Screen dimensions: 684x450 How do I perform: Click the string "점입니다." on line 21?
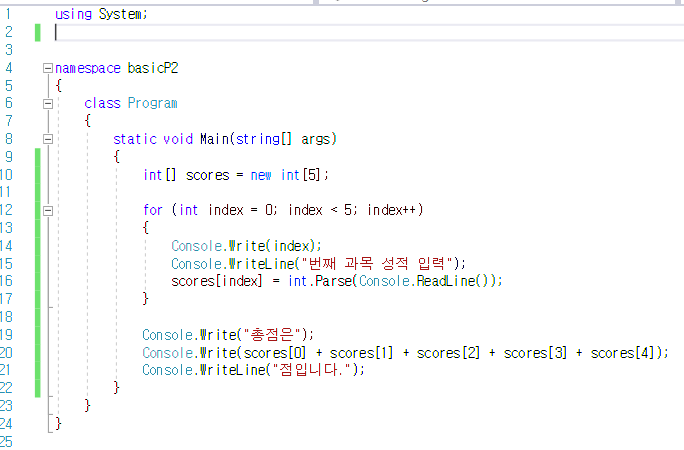(x=312, y=370)
